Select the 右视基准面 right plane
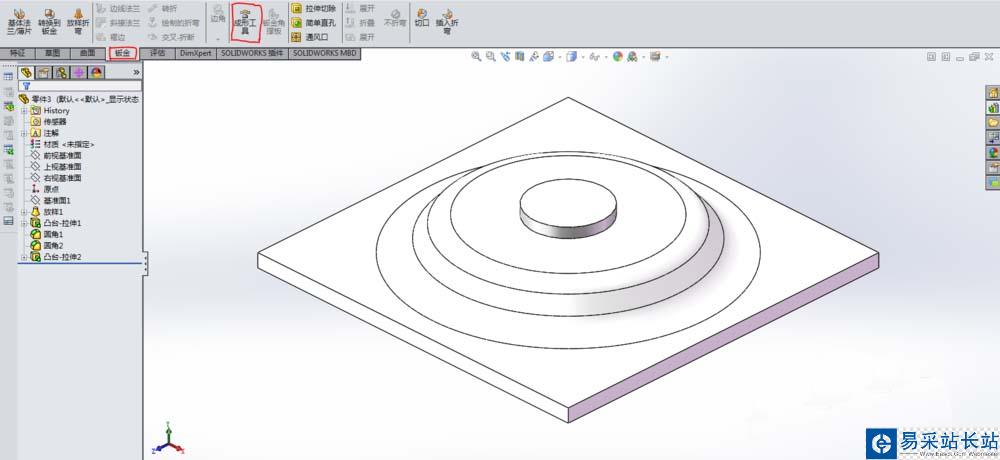Viewport: 1000px width, 460px height. (55, 178)
